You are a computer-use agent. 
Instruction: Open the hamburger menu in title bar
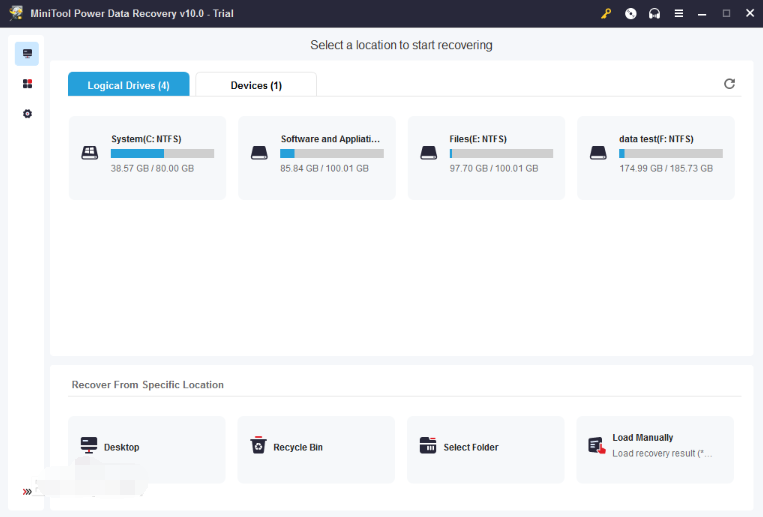coord(679,14)
